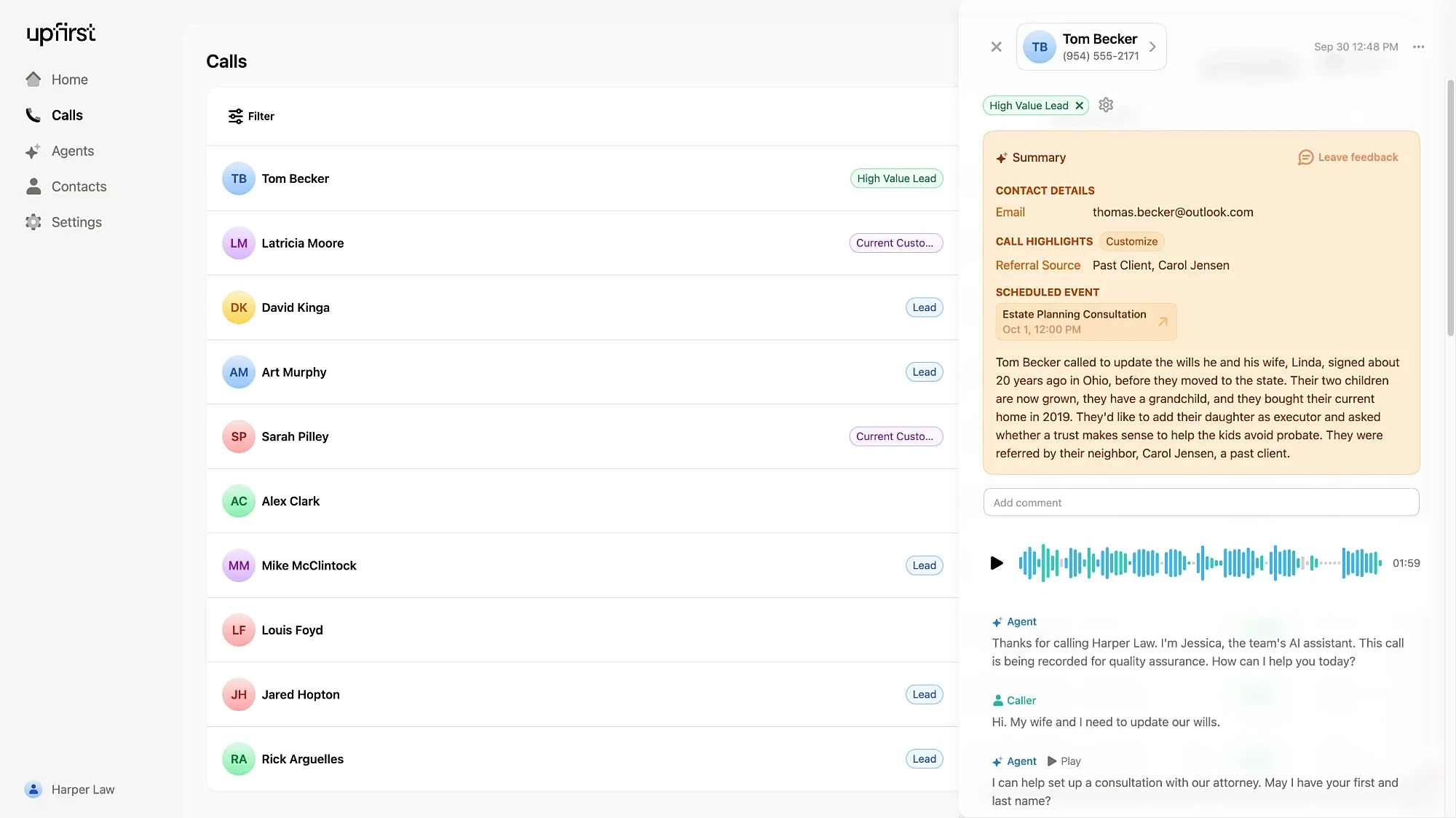Go to Agents section
This screenshot has width=1456, height=818.
pyautogui.click(x=60, y=151)
